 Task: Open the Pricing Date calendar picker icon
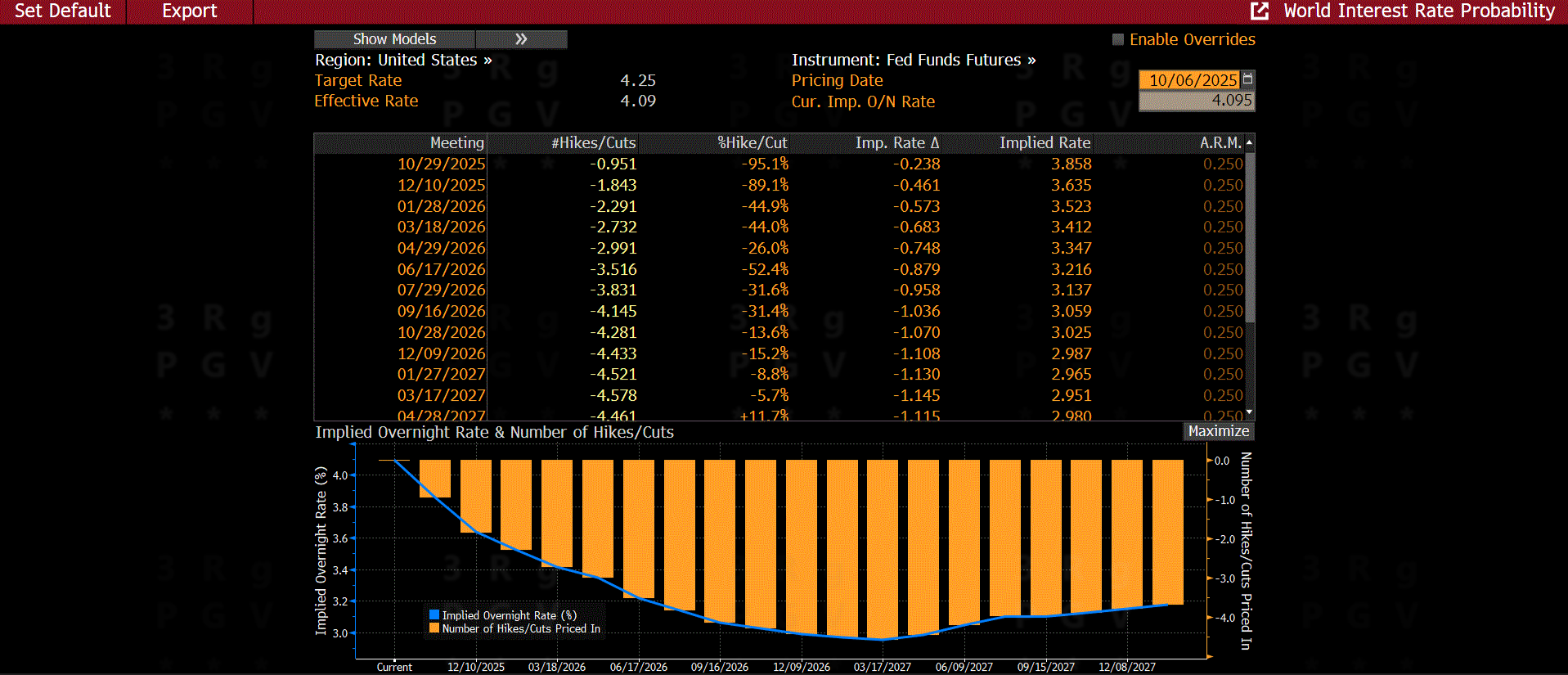1247,79
